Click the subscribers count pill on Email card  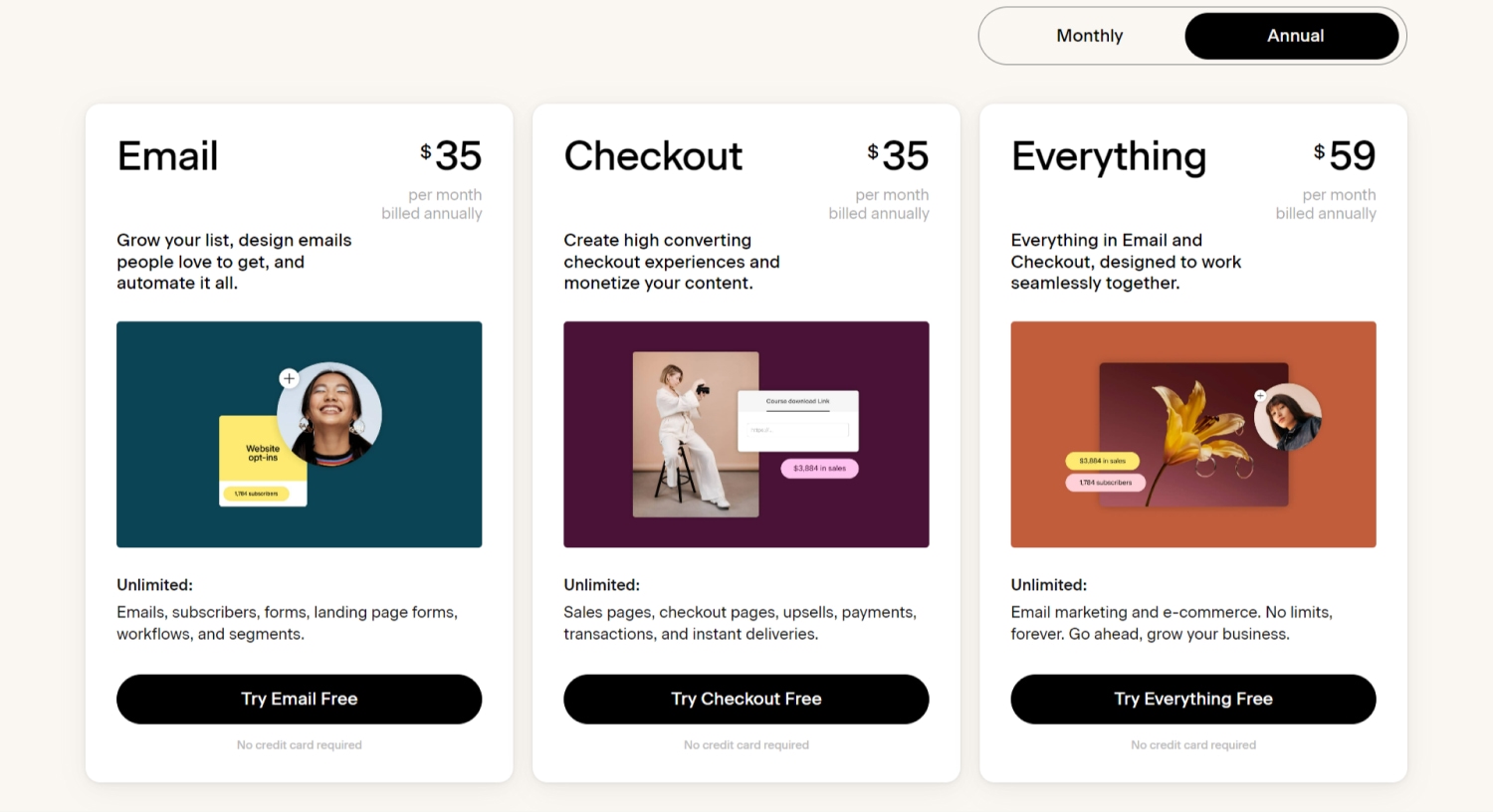[256, 494]
